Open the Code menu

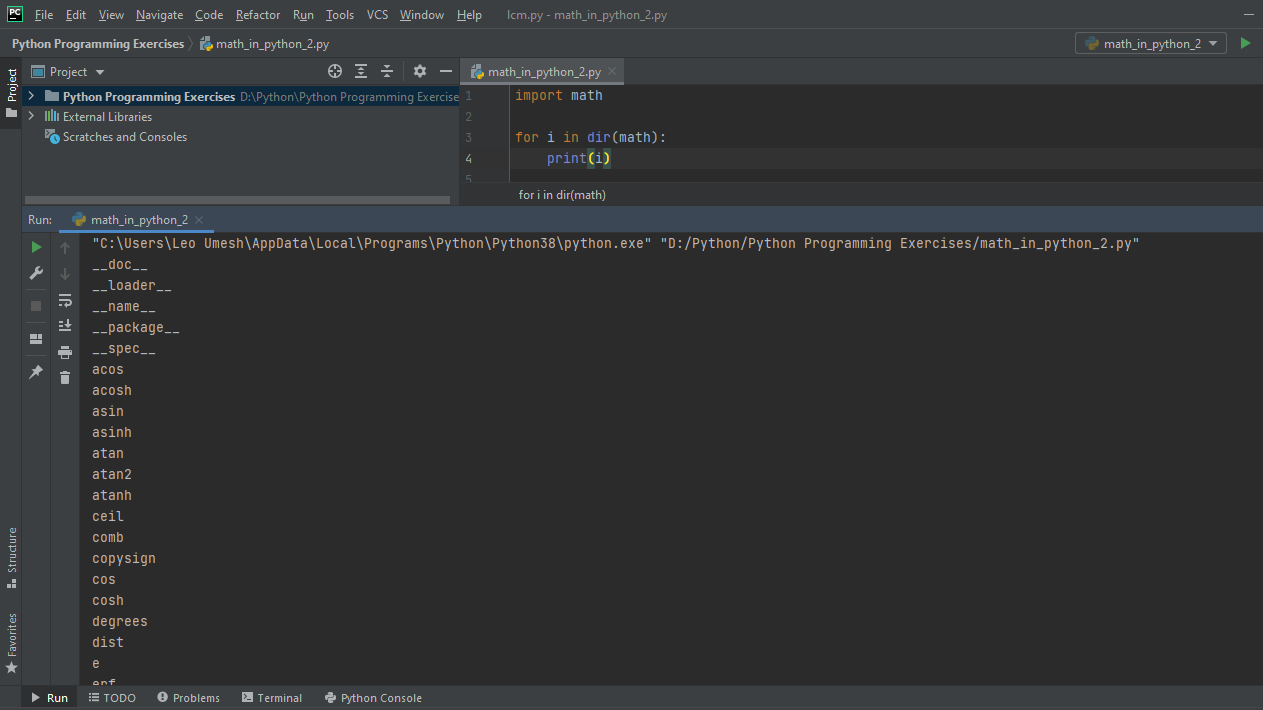209,15
